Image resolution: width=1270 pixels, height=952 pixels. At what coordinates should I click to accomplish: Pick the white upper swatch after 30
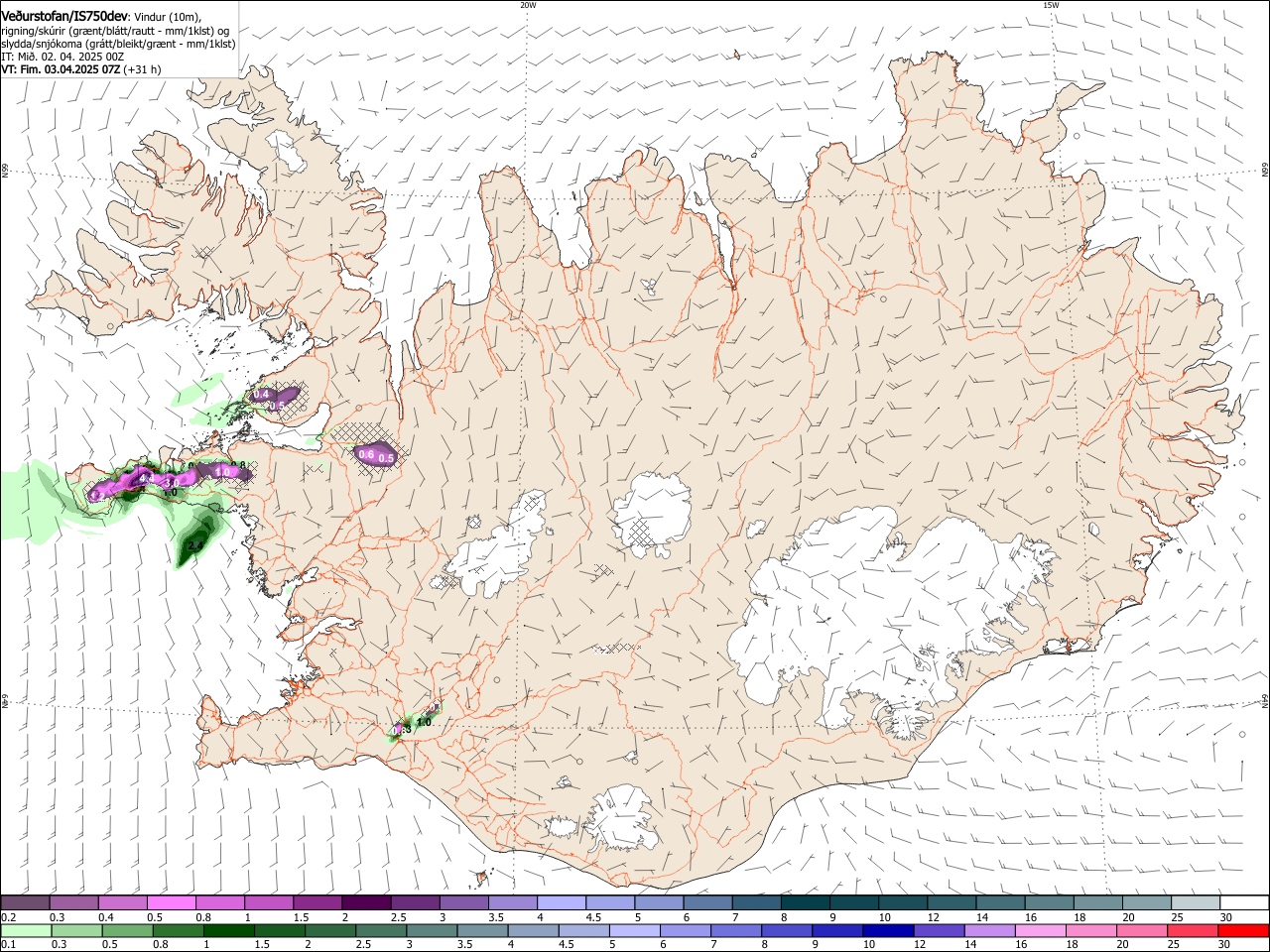pos(1244,903)
